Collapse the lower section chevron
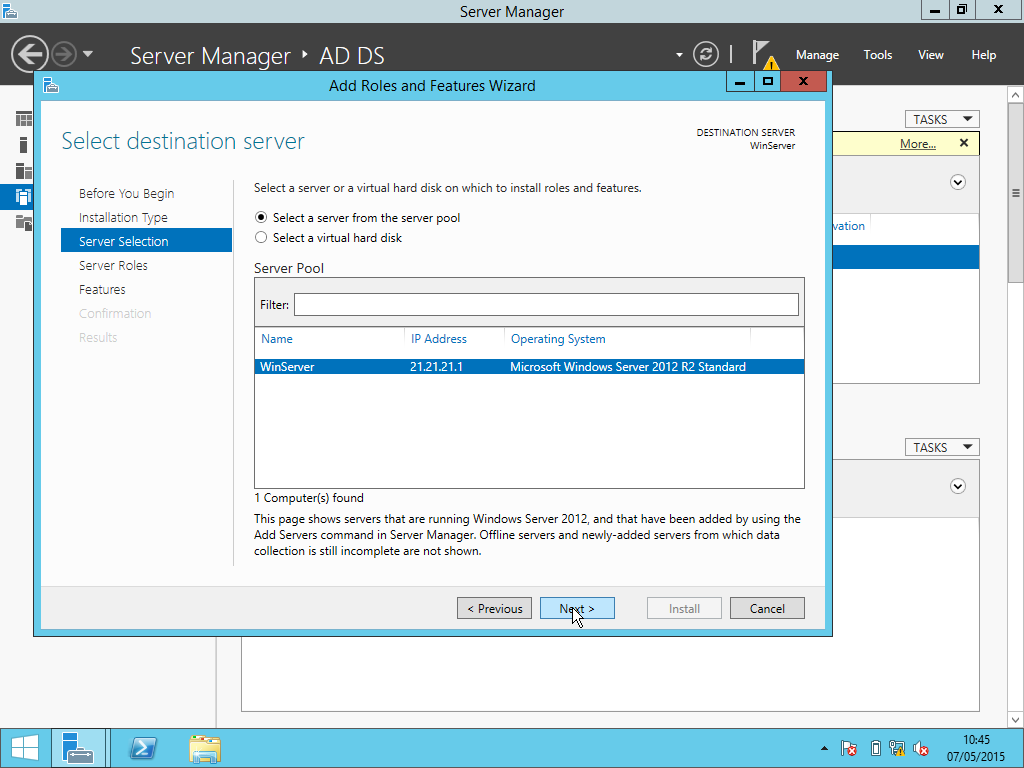1024x768 pixels. pos(957,487)
